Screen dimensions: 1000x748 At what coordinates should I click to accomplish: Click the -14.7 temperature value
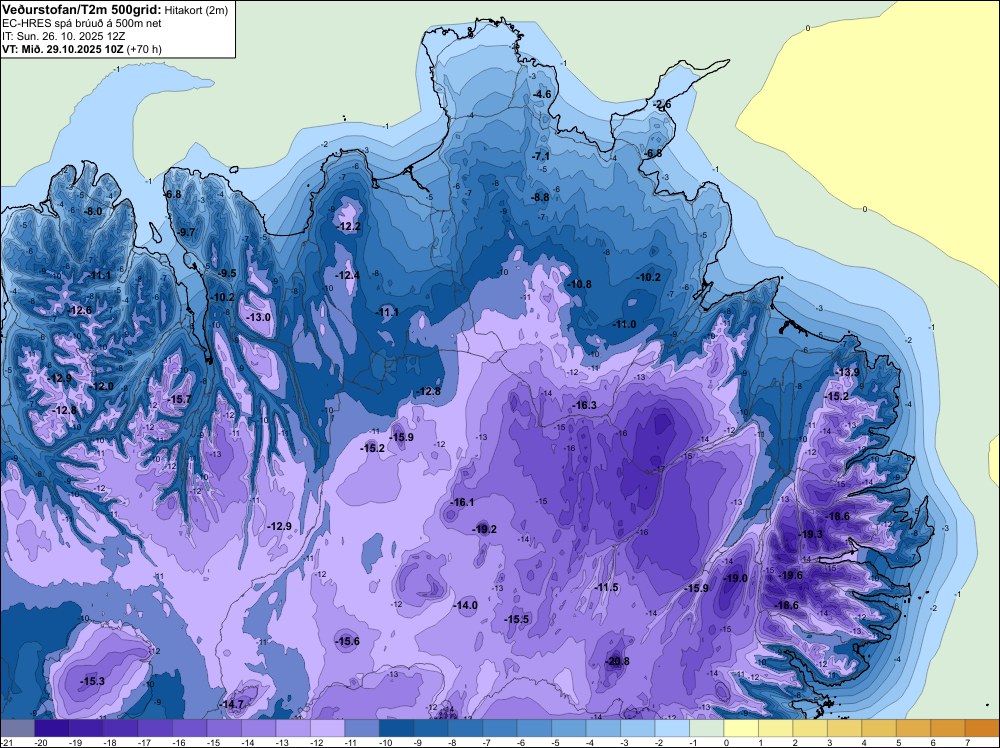[x=232, y=705]
